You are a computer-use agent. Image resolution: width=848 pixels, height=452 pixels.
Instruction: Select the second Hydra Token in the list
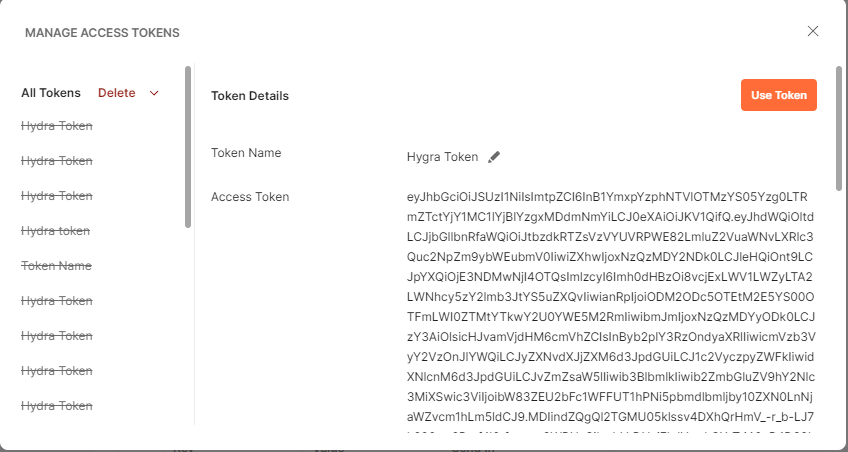click(x=57, y=161)
